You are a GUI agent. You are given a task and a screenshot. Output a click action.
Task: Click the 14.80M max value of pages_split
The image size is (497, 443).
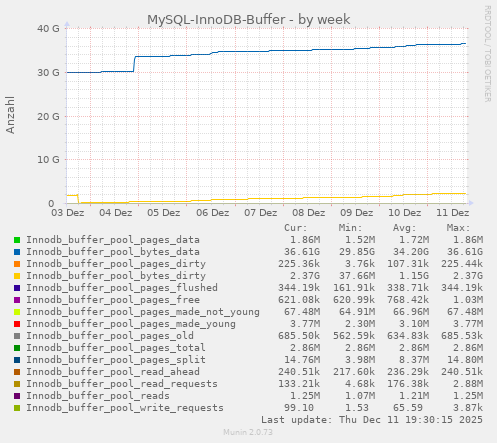465,360
